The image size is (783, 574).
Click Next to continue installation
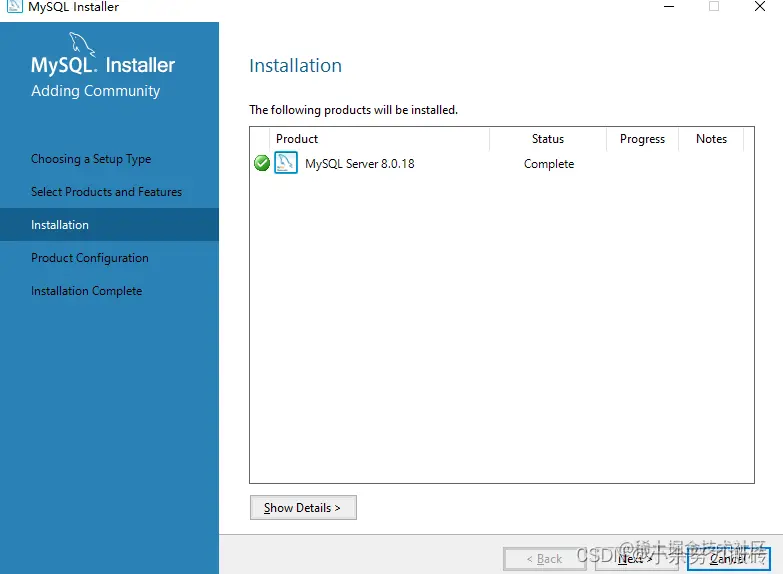(636, 559)
